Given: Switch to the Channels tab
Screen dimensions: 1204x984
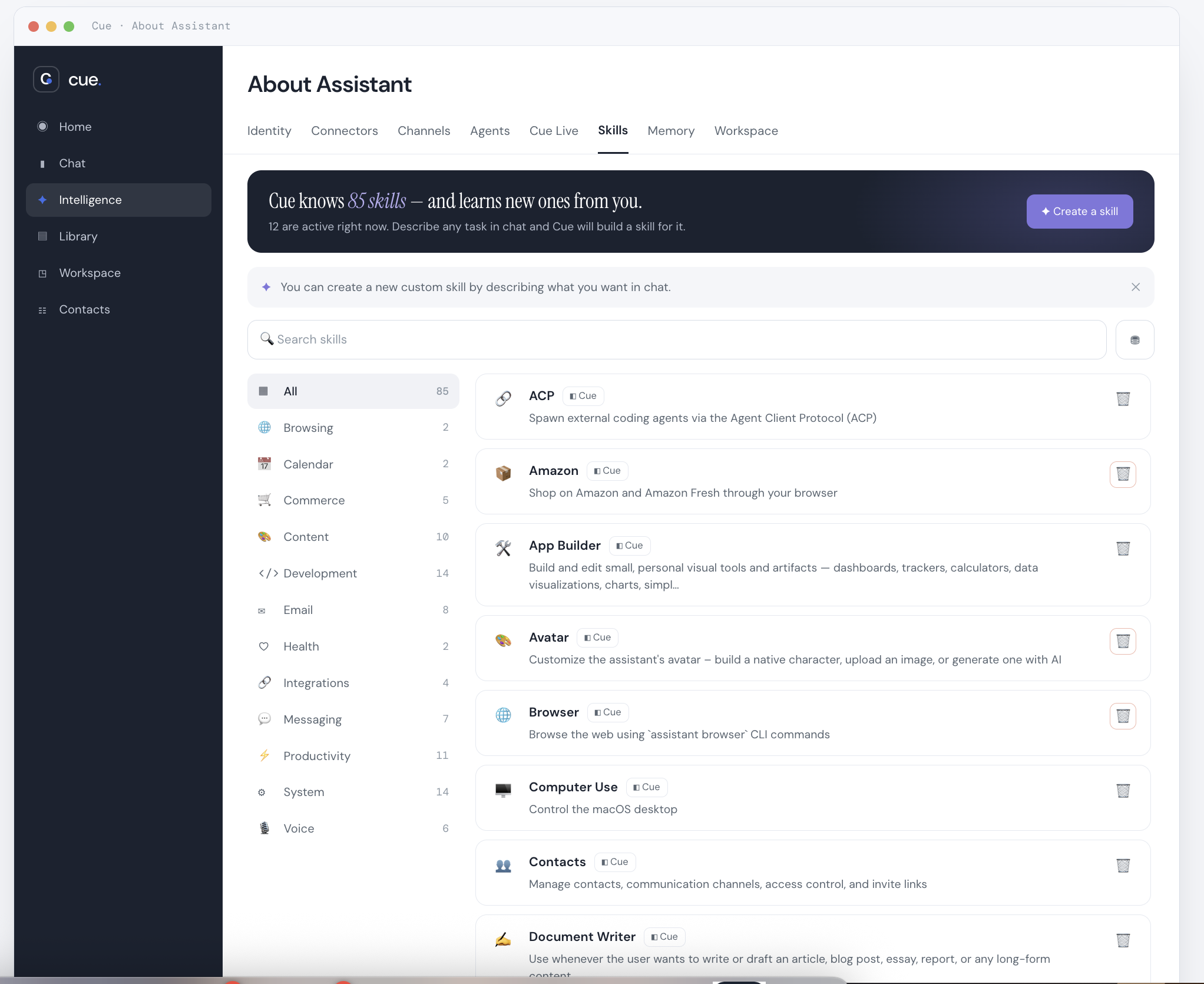Looking at the screenshot, I should pos(424,131).
